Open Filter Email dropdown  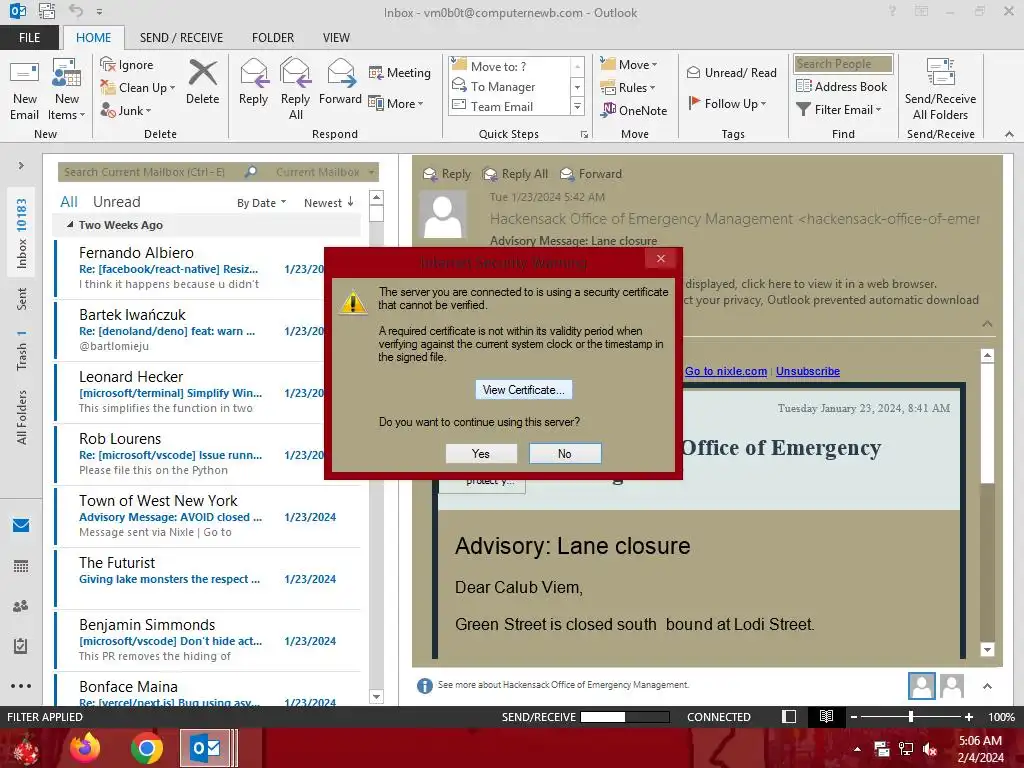839,109
